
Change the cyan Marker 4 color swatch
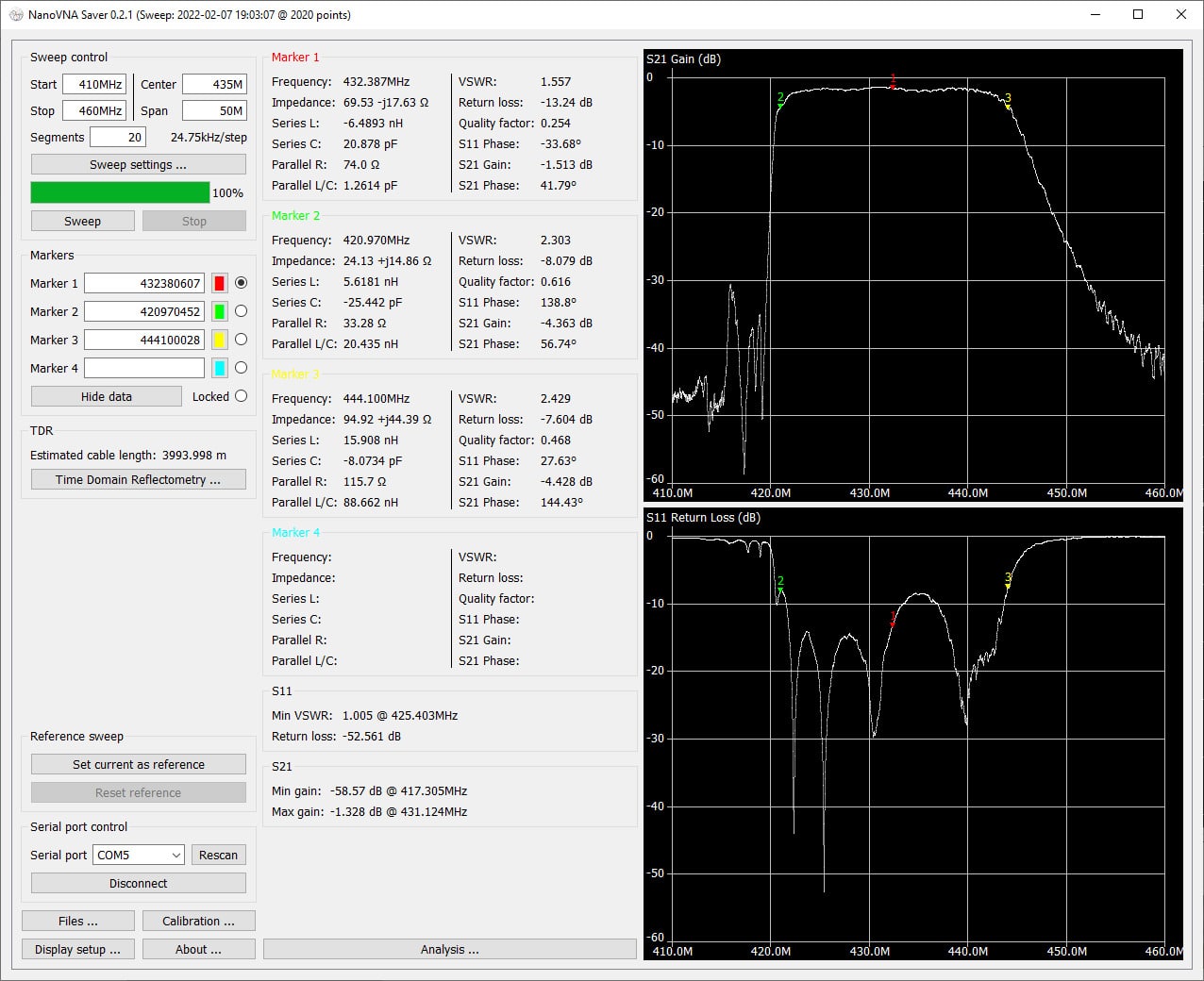[220, 368]
